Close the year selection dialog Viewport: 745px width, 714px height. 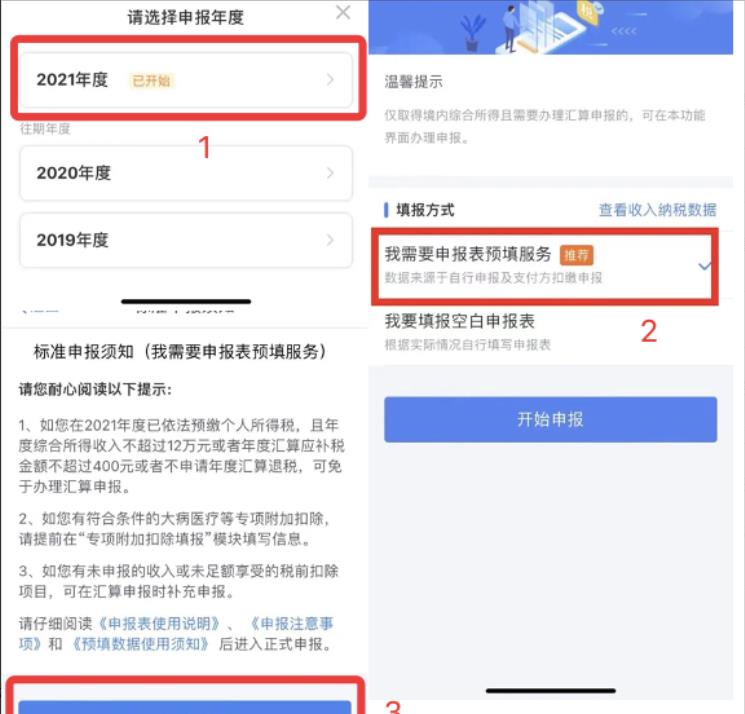(x=343, y=12)
